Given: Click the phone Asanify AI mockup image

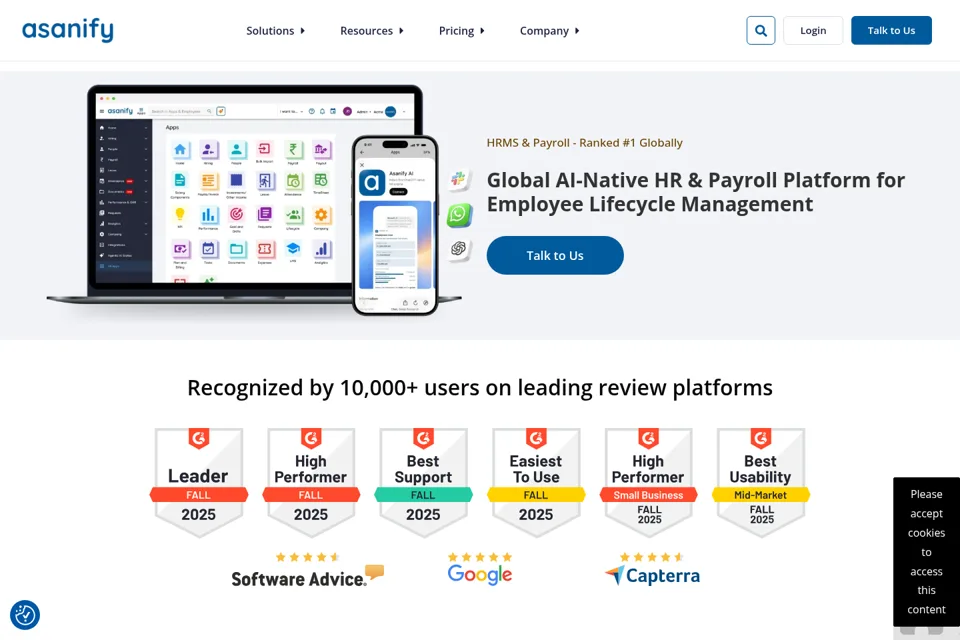Looking at the screenshot, I should click(x=395, y=225).
